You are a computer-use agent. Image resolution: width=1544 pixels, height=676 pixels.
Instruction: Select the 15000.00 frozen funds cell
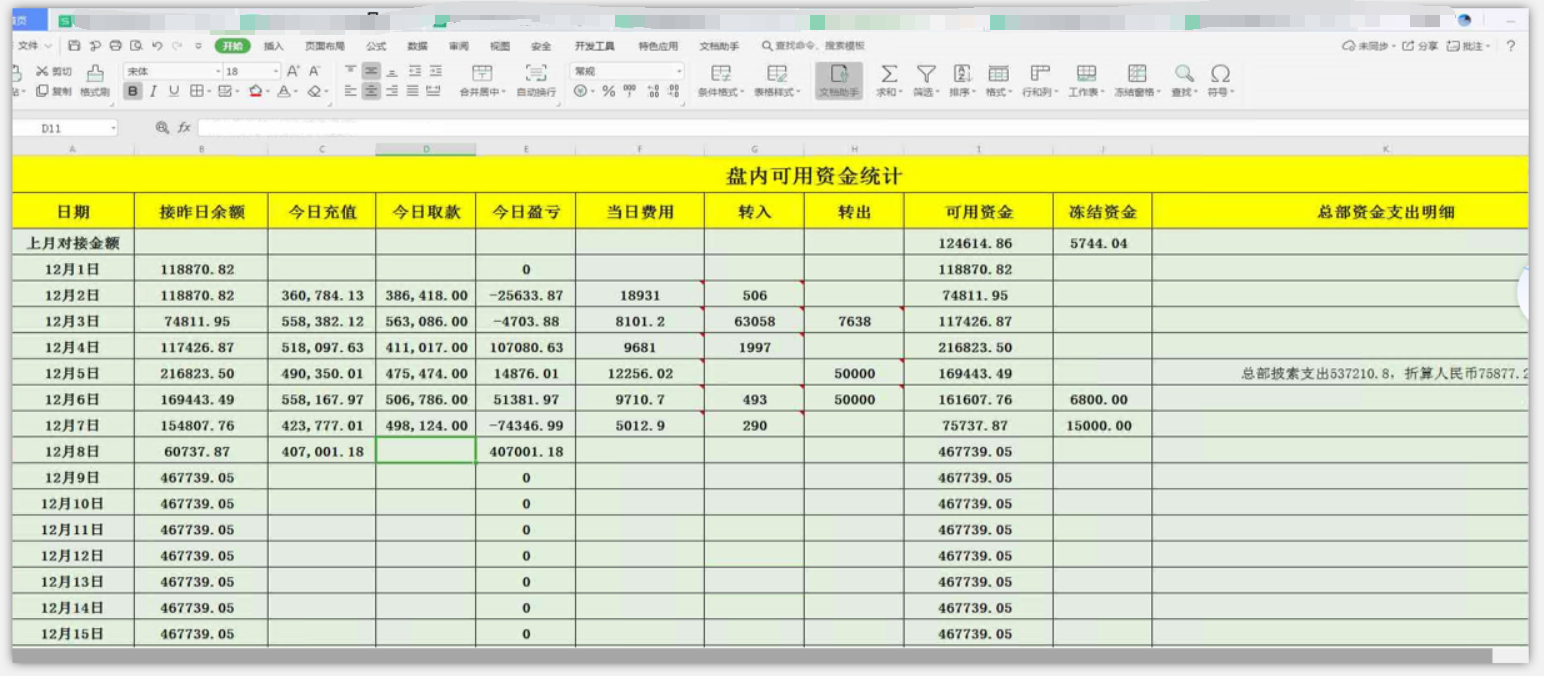[1100, 426]
